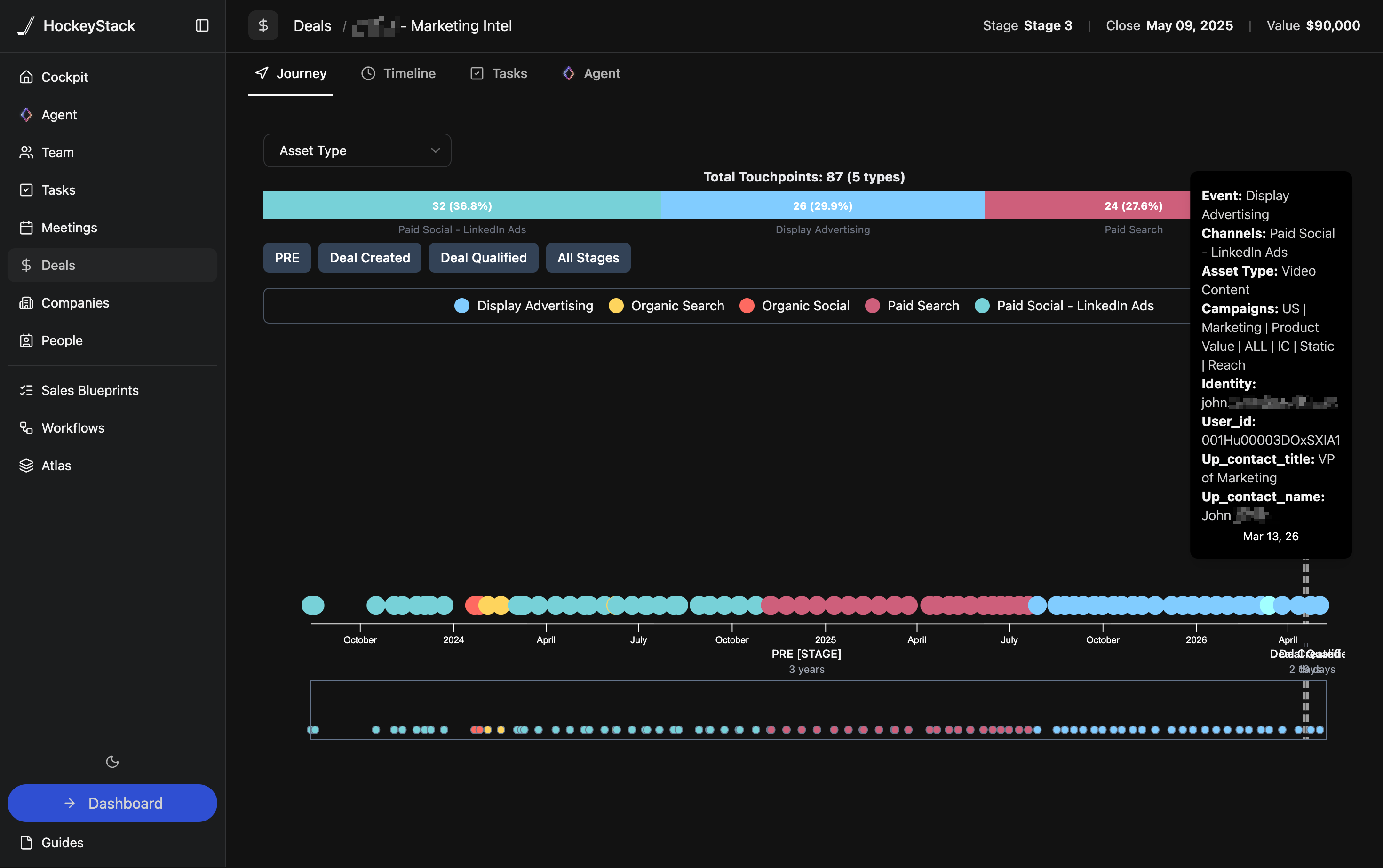Click the Agent tab diamond icon
The height and width of the screenshot is (868, 1383).
569,73
